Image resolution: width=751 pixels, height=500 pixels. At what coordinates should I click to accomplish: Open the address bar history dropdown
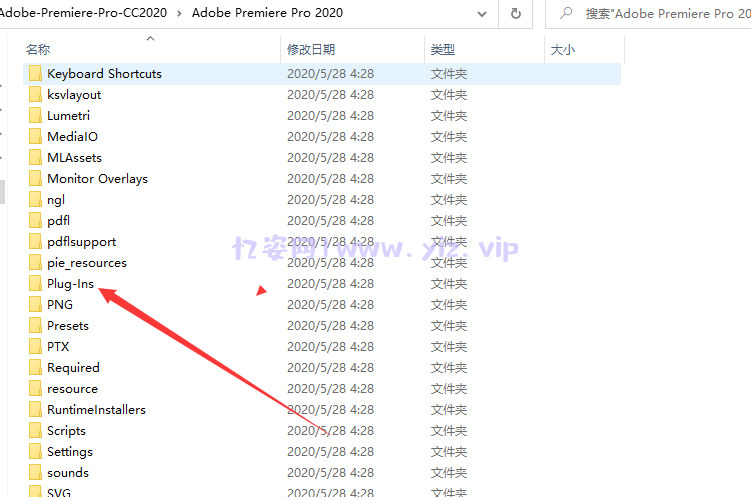tap(482, 14)
